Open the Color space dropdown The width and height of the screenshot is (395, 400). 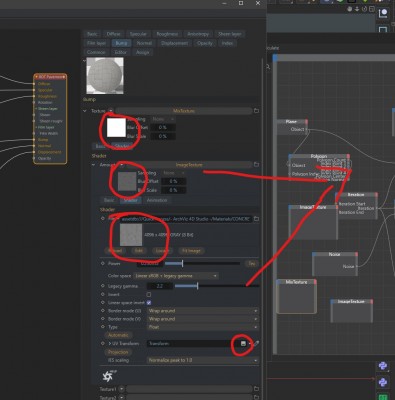coord(176,276)
